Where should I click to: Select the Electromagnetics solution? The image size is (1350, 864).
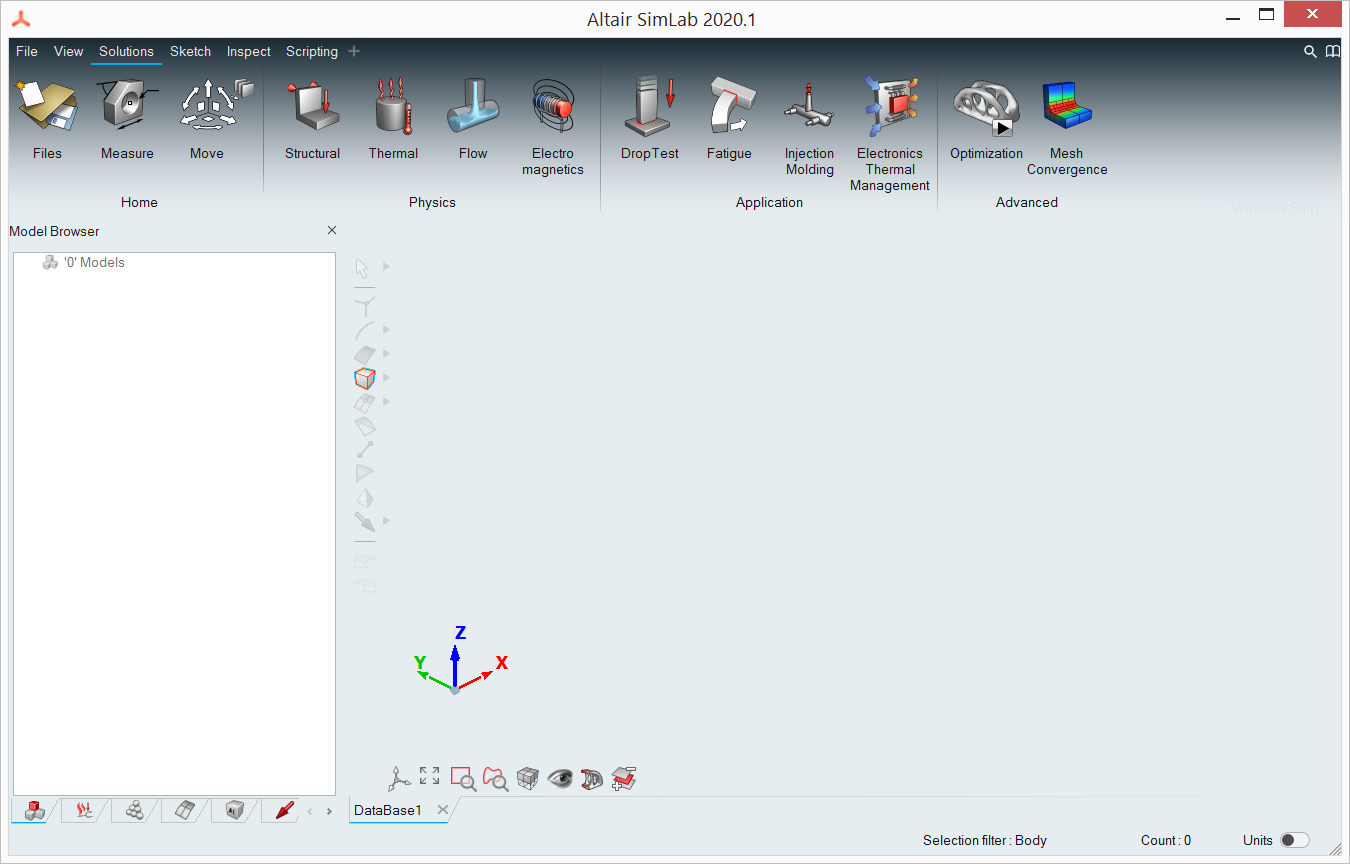tap(553, 128)
